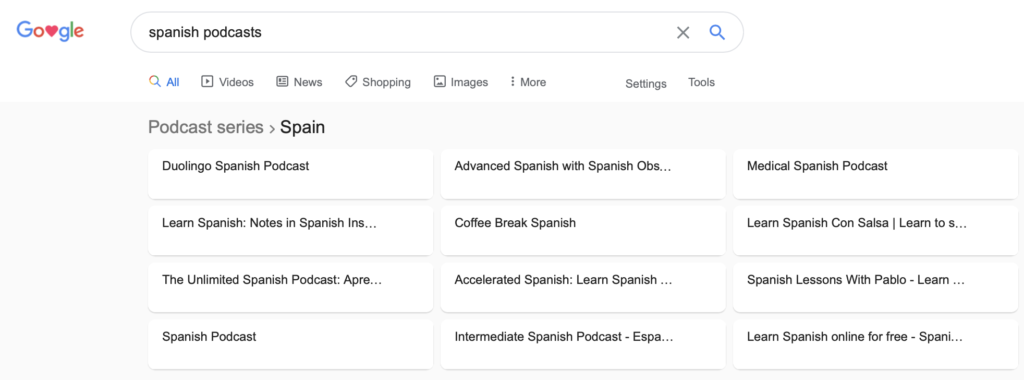Click the Images picture icon

pos(440,82)
